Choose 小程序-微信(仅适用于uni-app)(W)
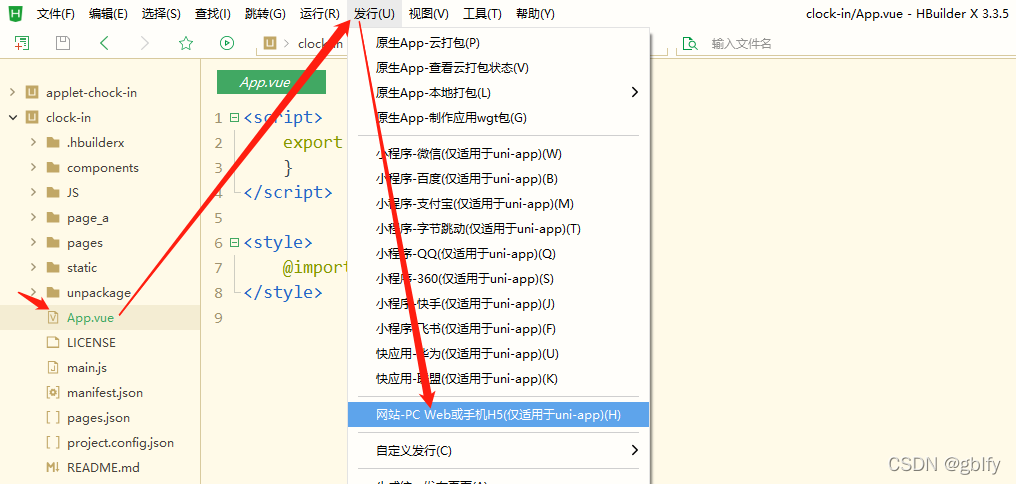 498,154
